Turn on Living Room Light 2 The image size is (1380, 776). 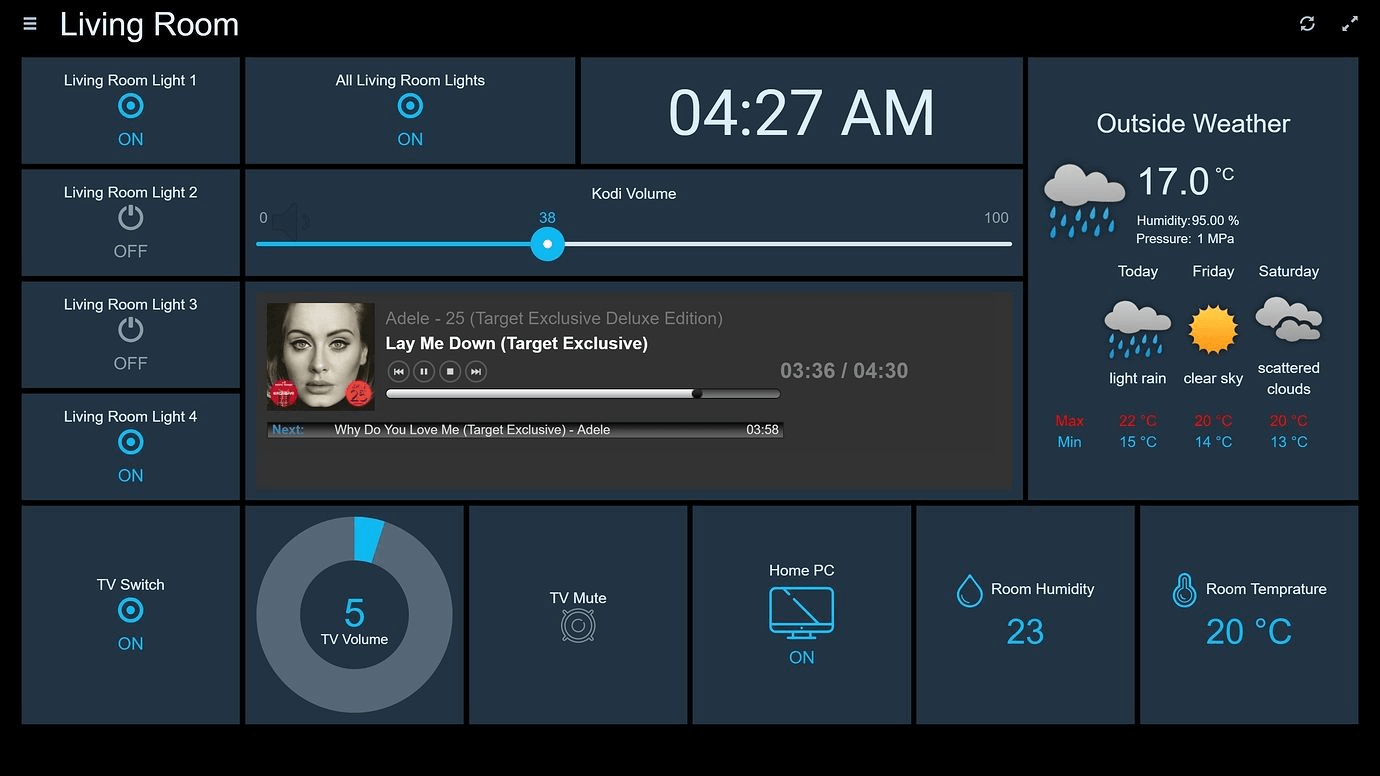[x=130, y=217]
